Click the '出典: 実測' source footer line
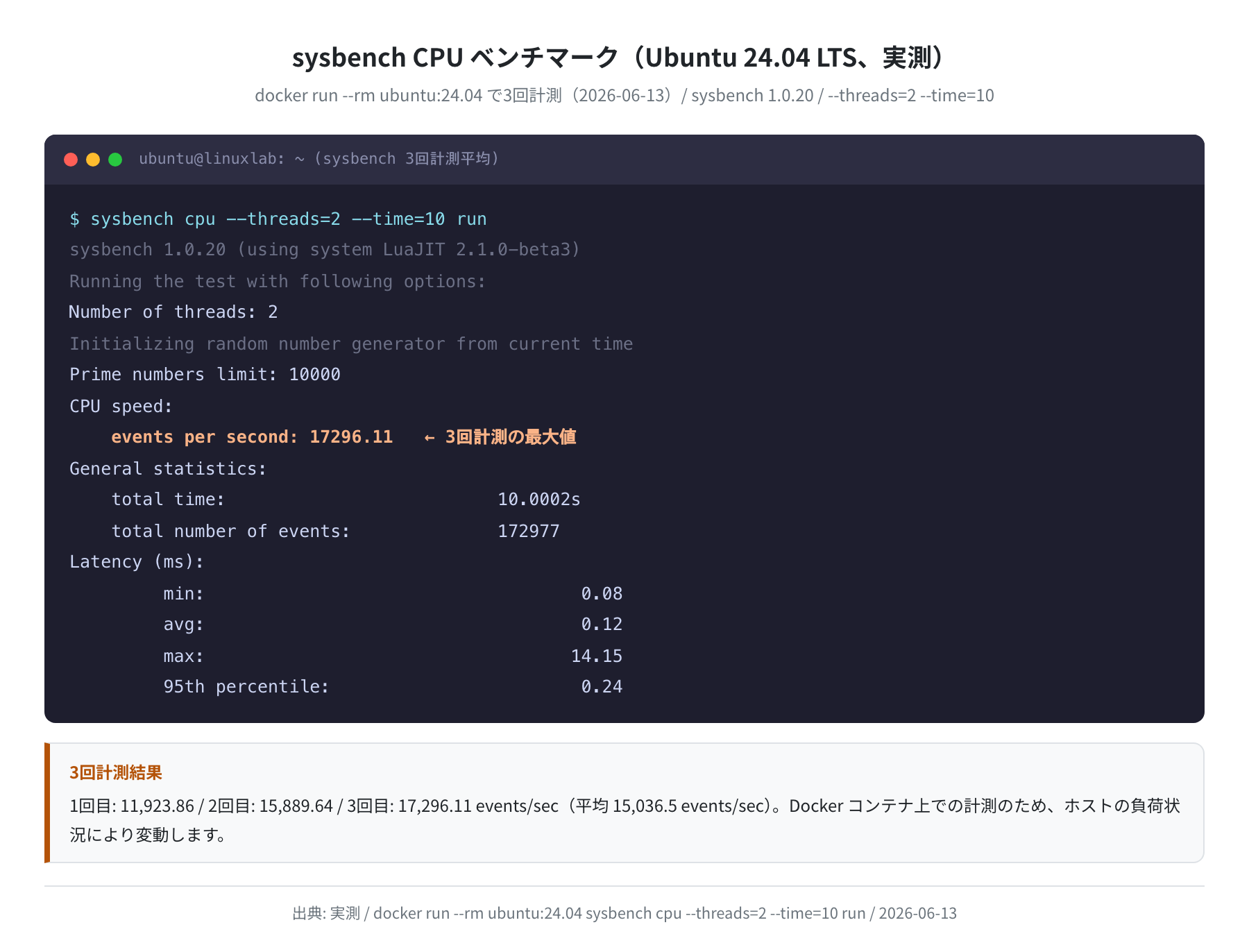 pos(624,913)
